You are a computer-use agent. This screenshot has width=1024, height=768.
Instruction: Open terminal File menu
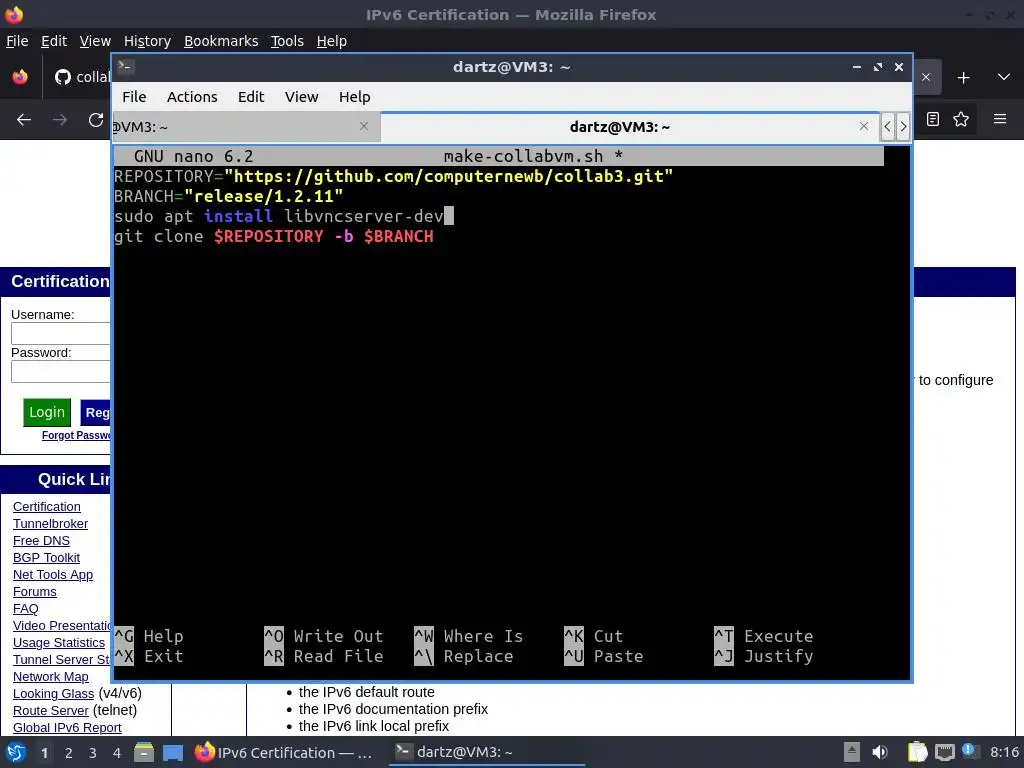(x=134, y=97)
